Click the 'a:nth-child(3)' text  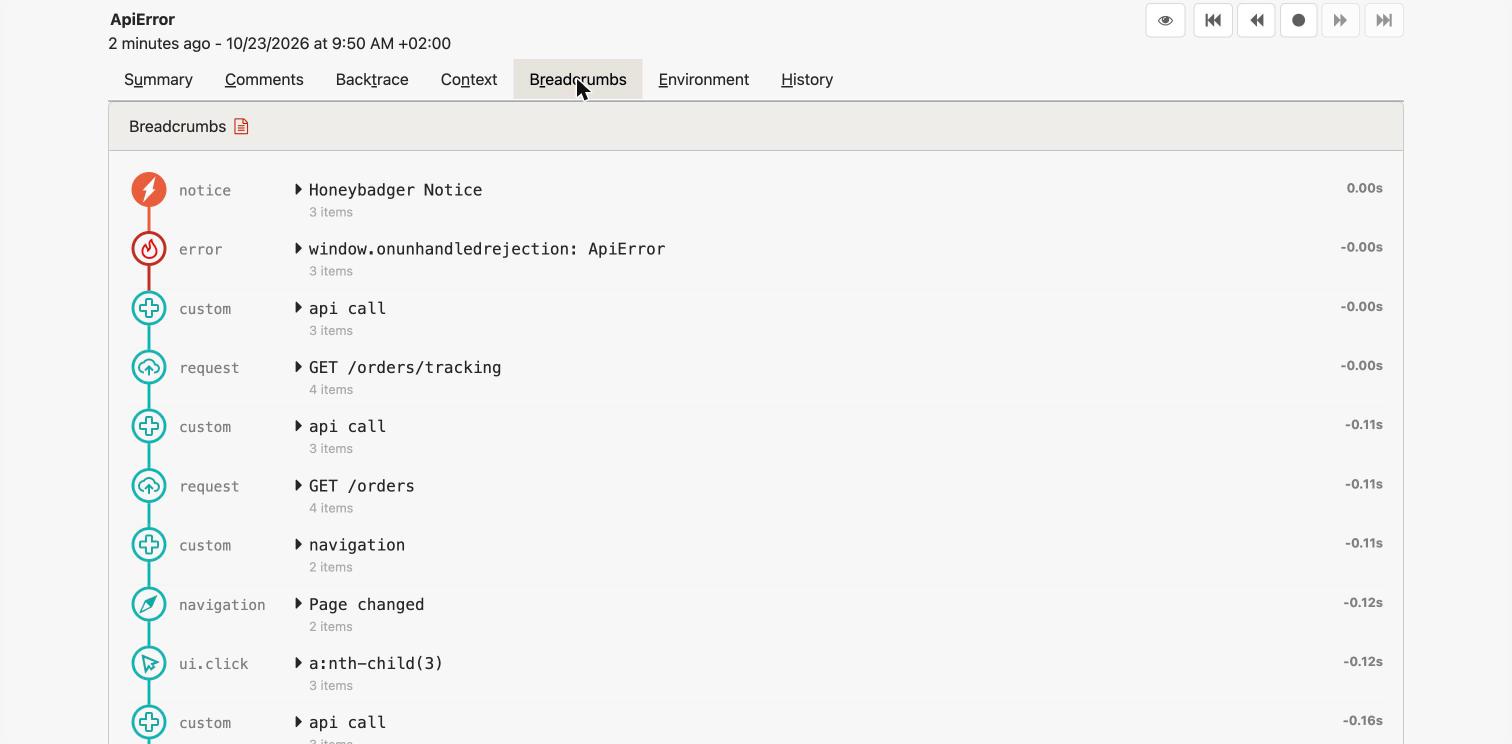(376, 663)
